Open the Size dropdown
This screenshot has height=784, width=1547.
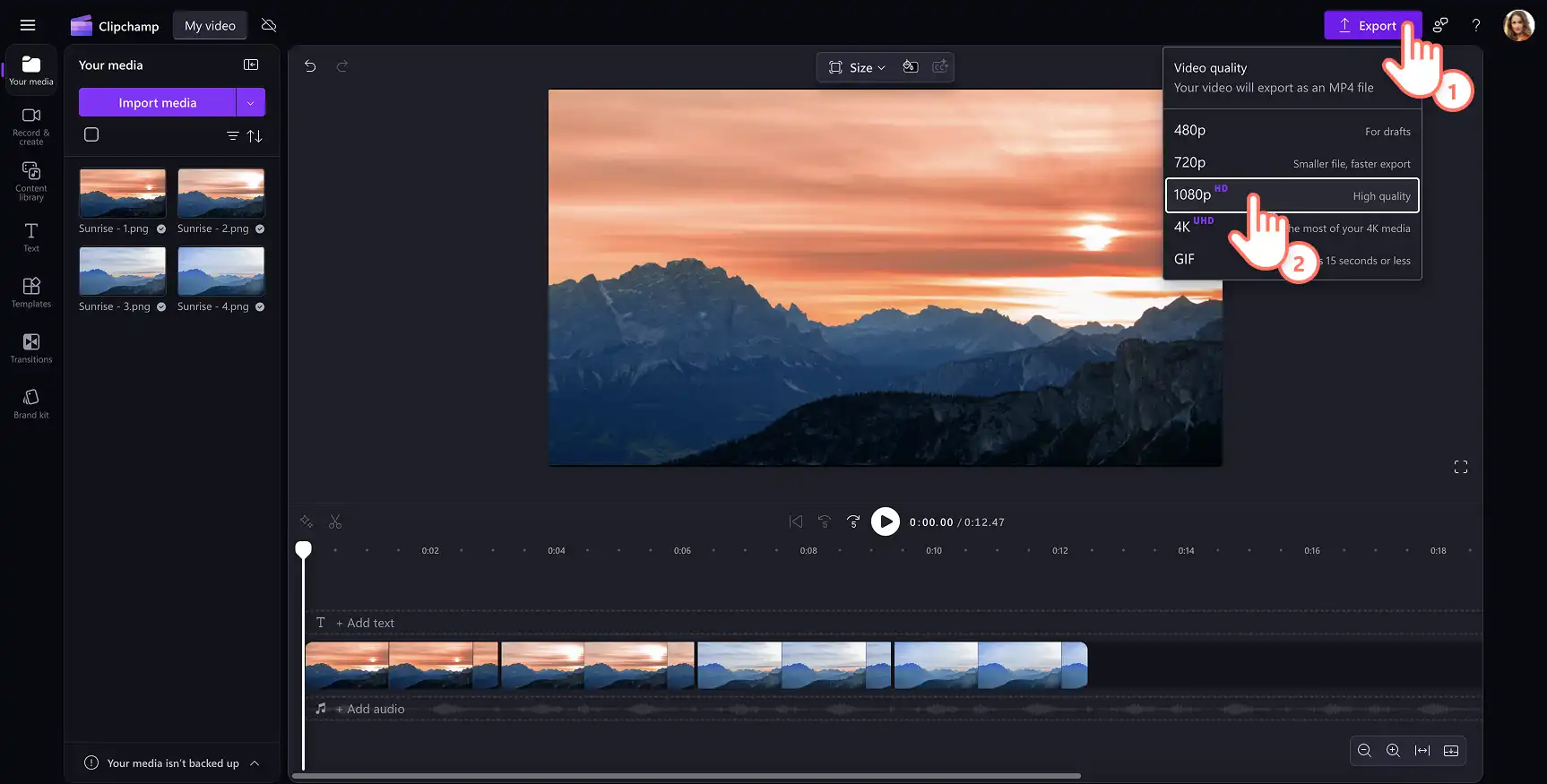tap(858, 67)
